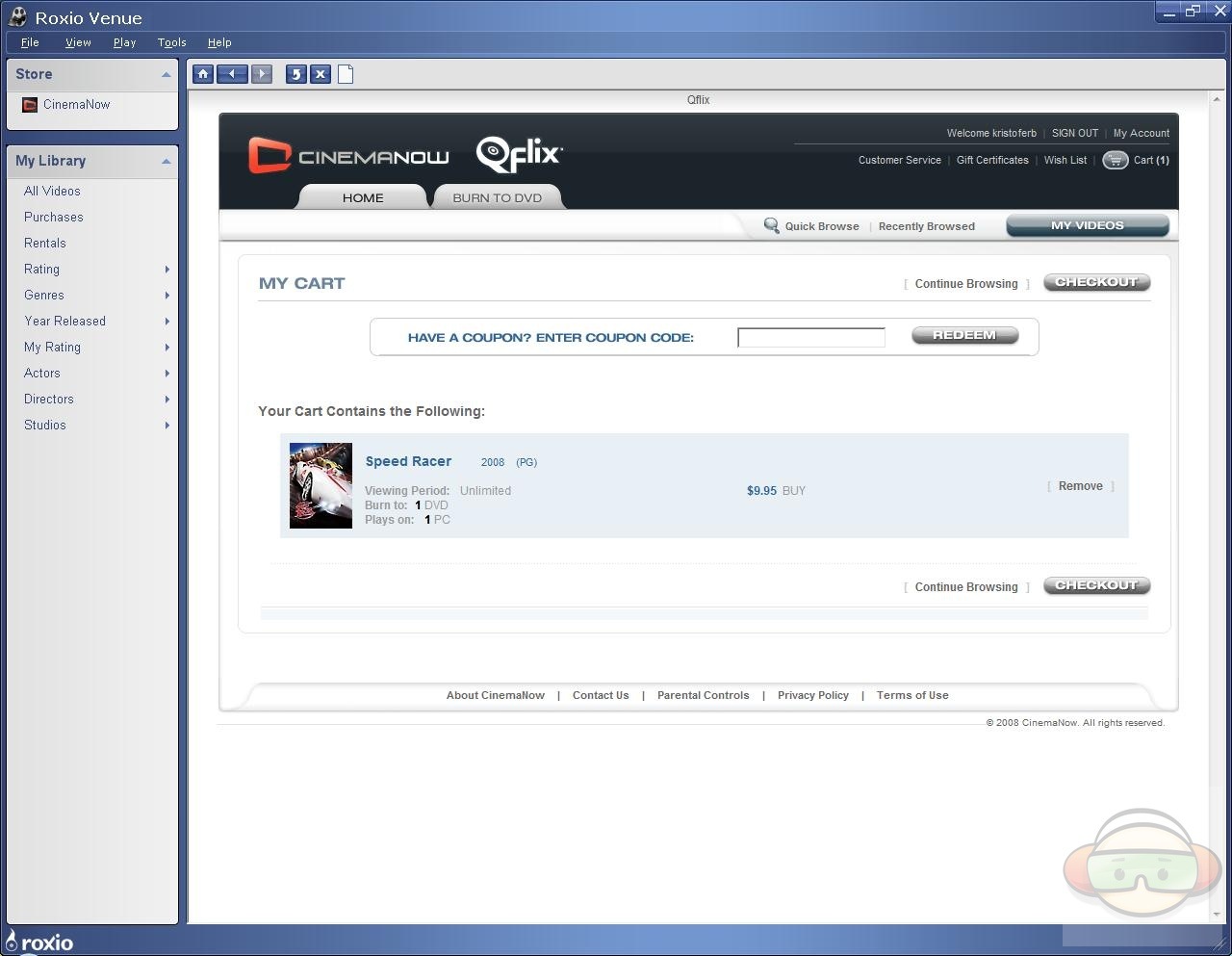Go back with the left arrow button
Screen dimensions: 1232x956
[x=232, y=74]
